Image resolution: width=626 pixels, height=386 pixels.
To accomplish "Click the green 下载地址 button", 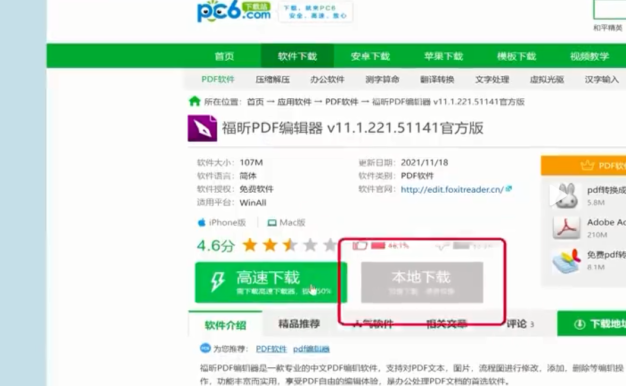I will (592, 324).
